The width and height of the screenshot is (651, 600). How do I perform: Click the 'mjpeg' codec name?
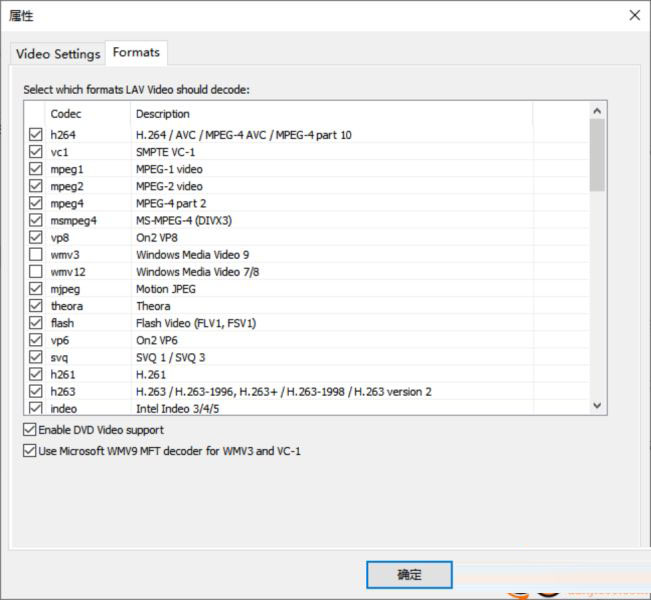(65, 289)
